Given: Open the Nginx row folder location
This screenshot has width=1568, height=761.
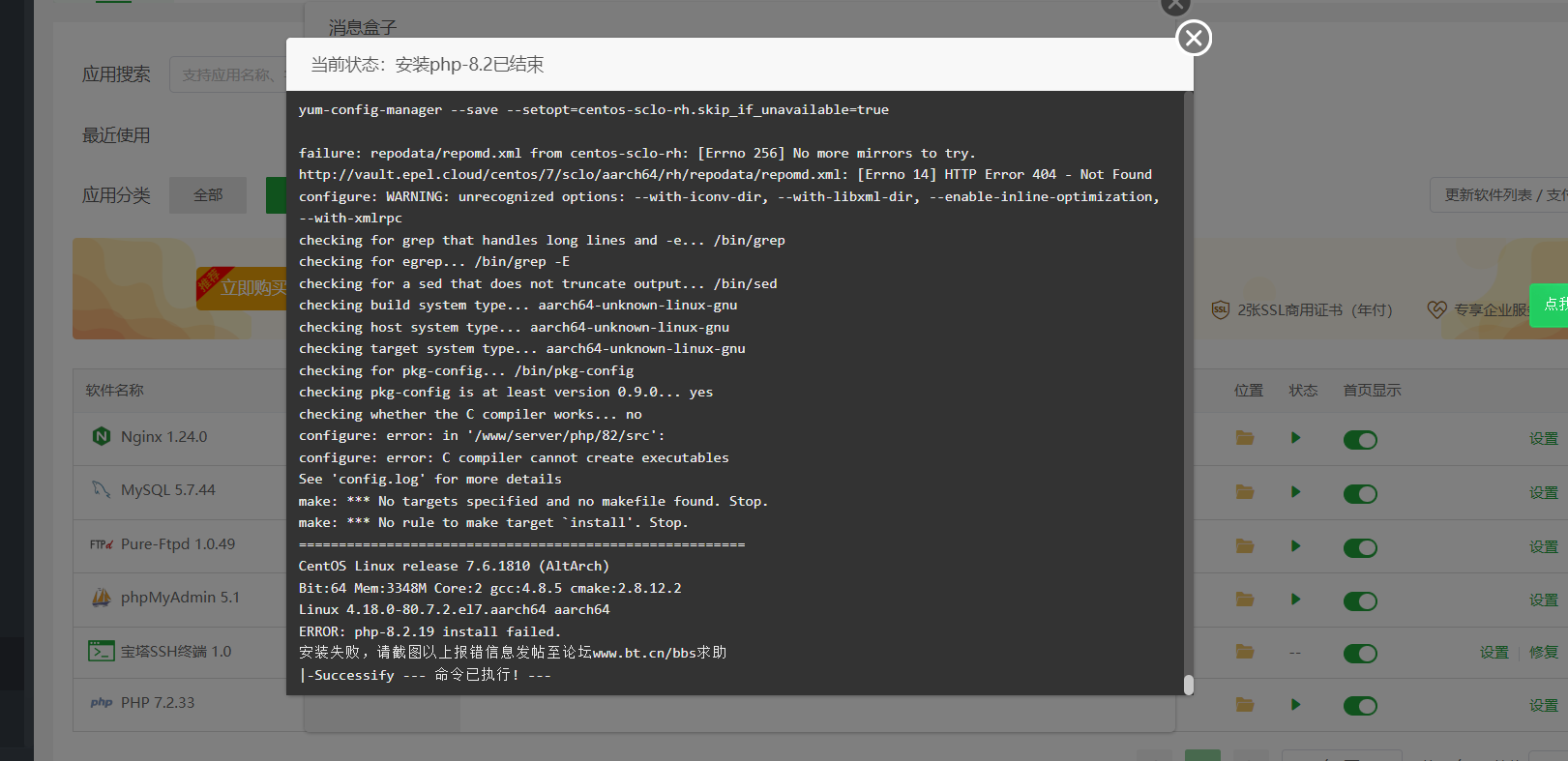Looking at the screenshot, I should click(x=1245, y=438).
